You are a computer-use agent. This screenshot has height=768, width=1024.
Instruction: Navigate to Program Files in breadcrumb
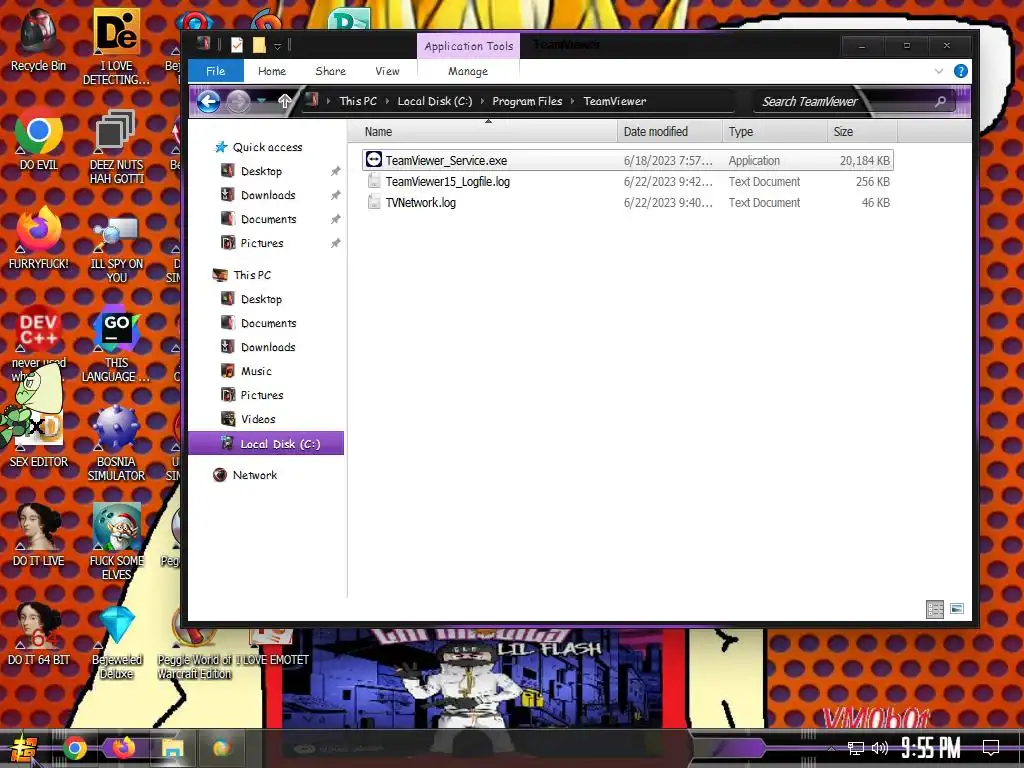(x=527, y=101)
